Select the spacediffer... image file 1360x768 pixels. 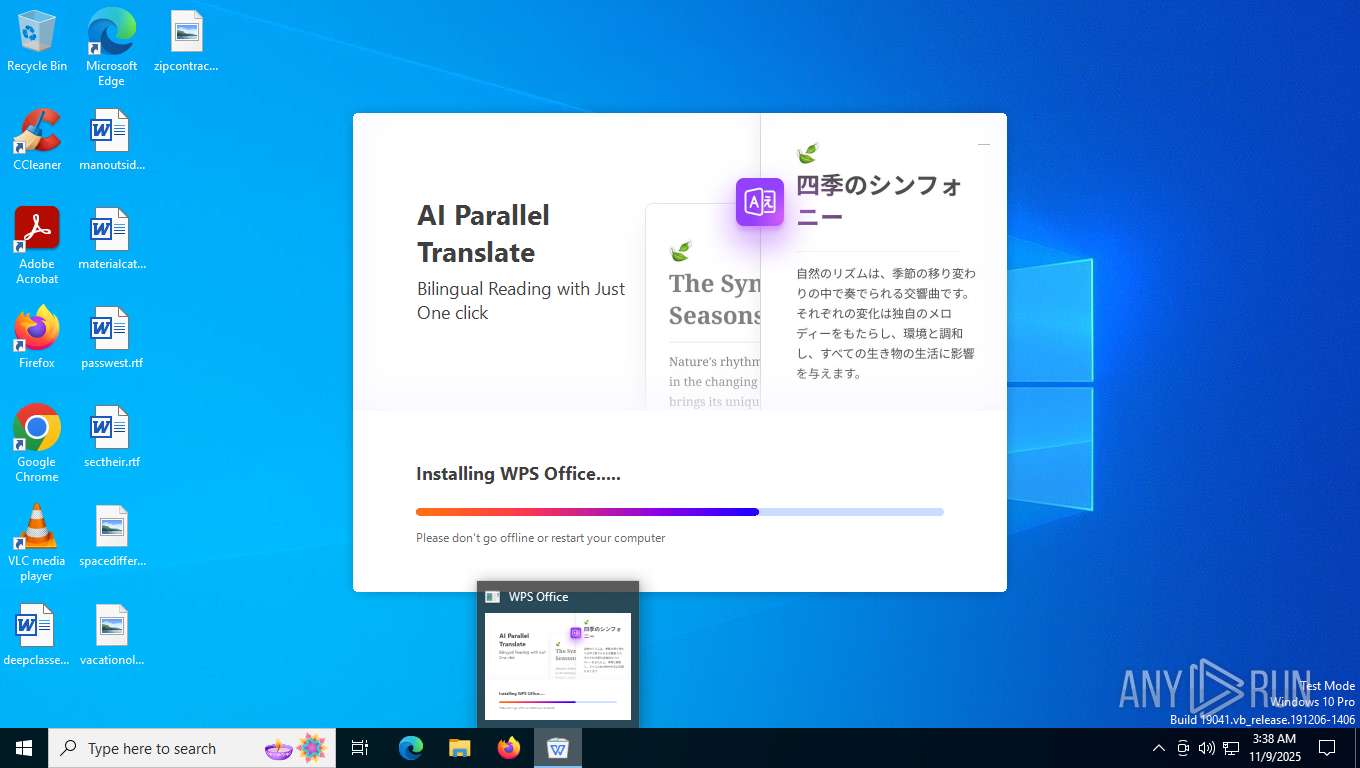(x=111, y=536)
